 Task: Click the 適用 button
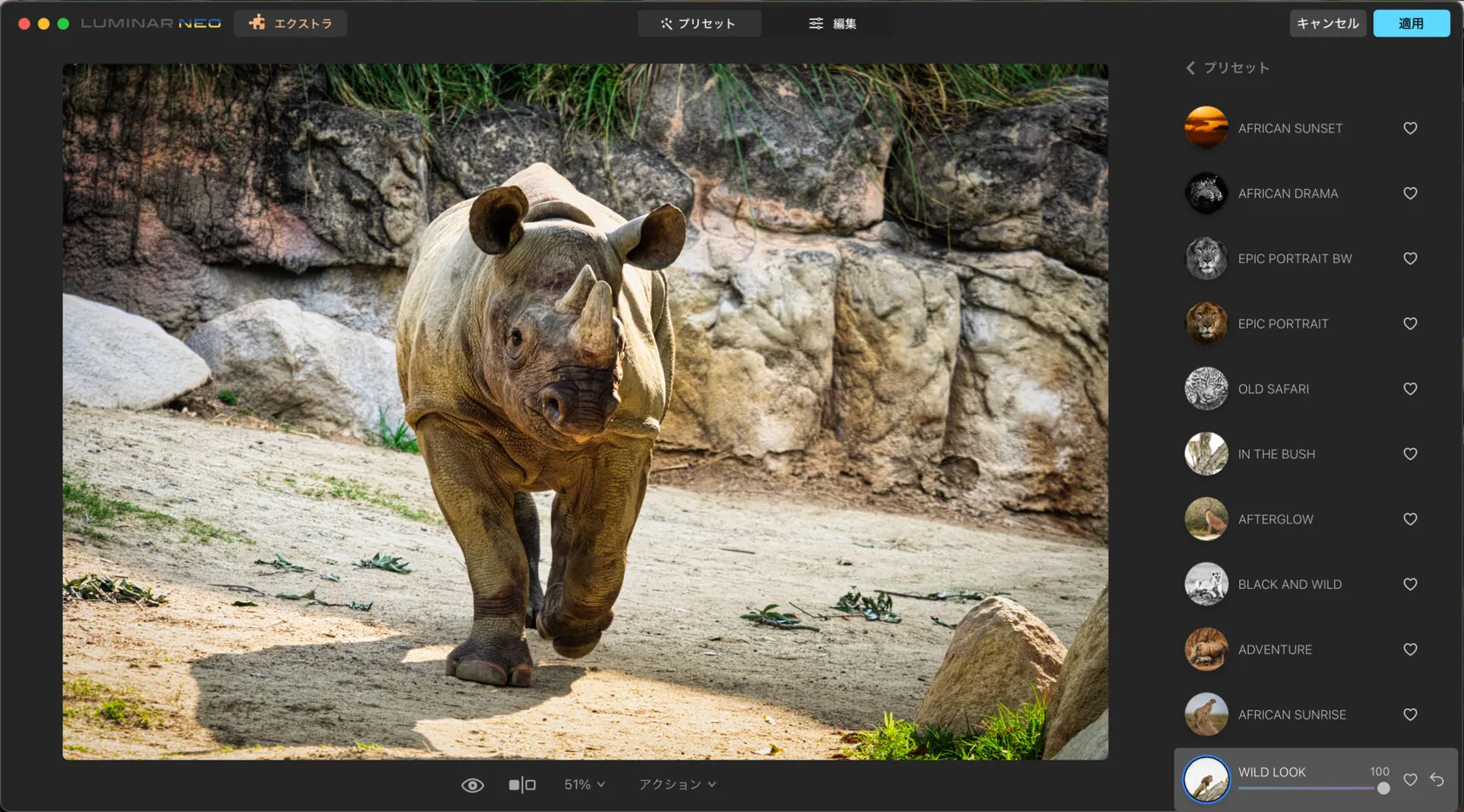(x=1411, y=24)
